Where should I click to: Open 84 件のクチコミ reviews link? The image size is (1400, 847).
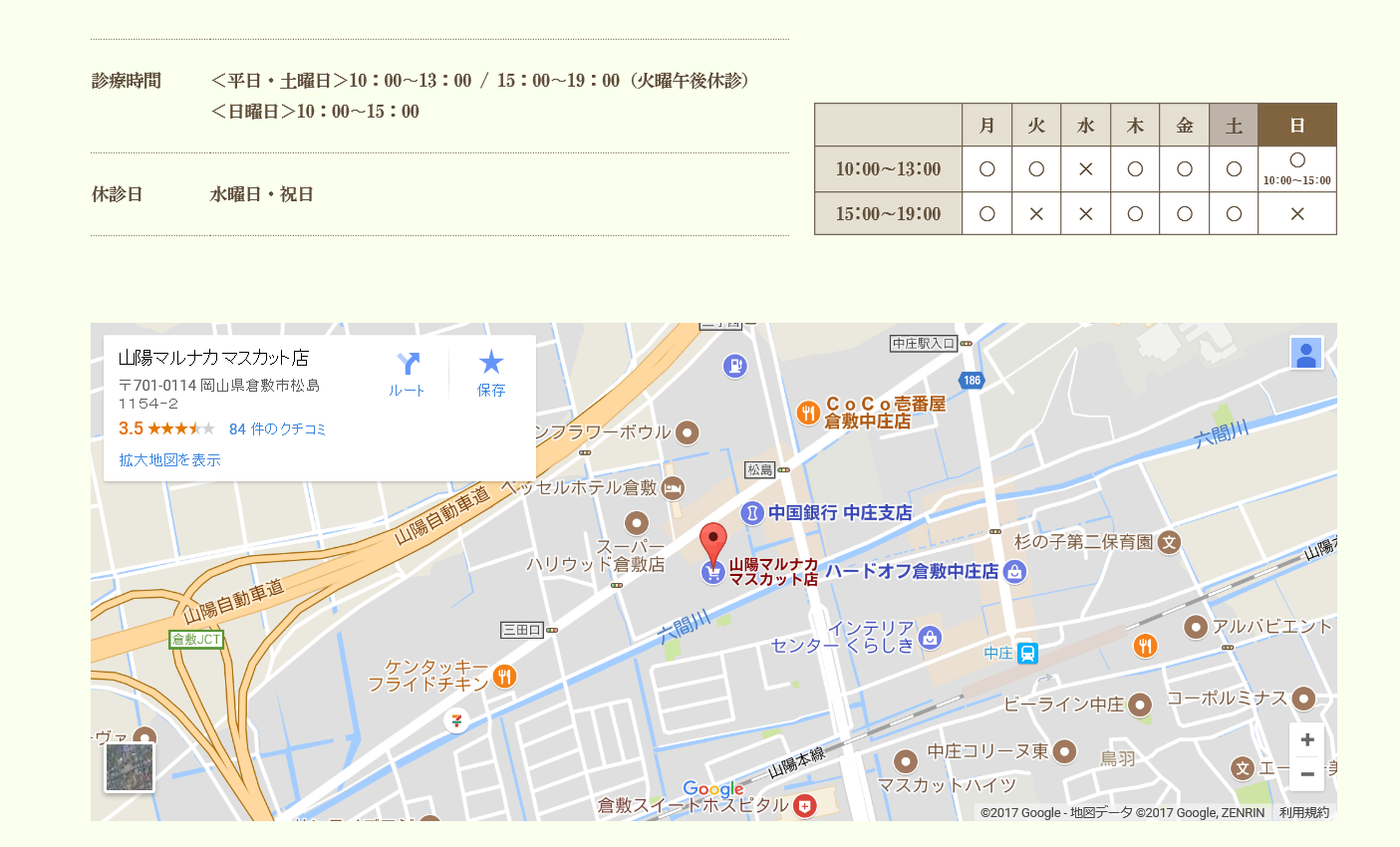point(277,429)
